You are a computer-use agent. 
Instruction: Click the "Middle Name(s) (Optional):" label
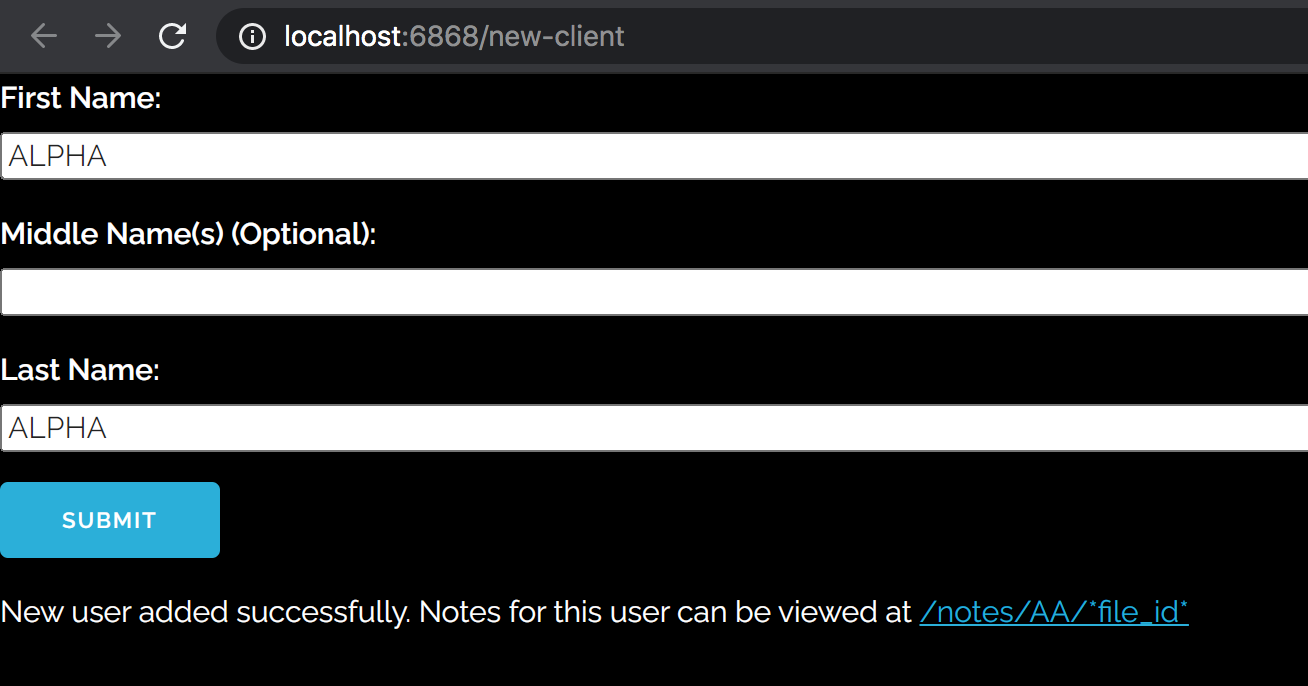(x=188, y=234)
